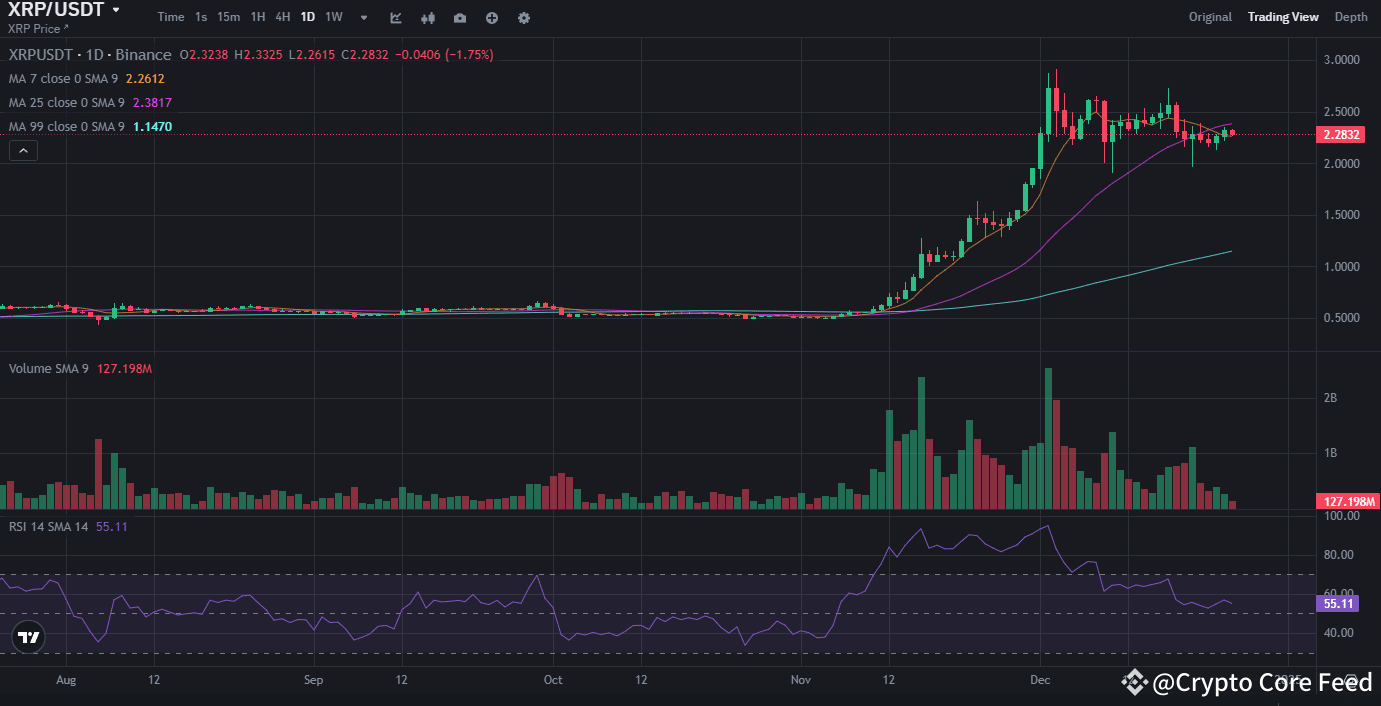Image resolution: width=1381 pixels, height=706 pixels.
Task: Click the current price tag 2.2832 on axis
Action: [x=1340, y=135]
